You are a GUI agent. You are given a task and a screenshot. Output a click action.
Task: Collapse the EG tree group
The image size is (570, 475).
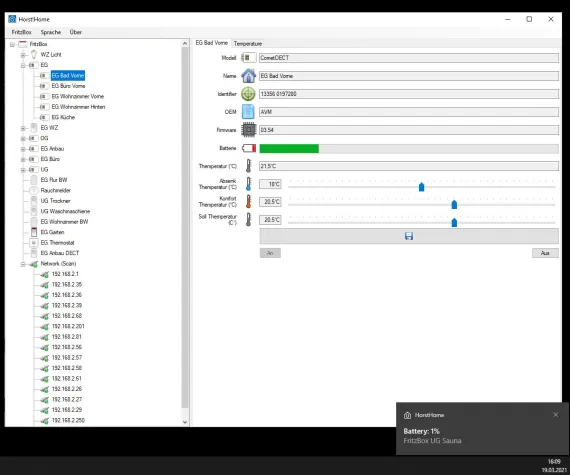23,65
